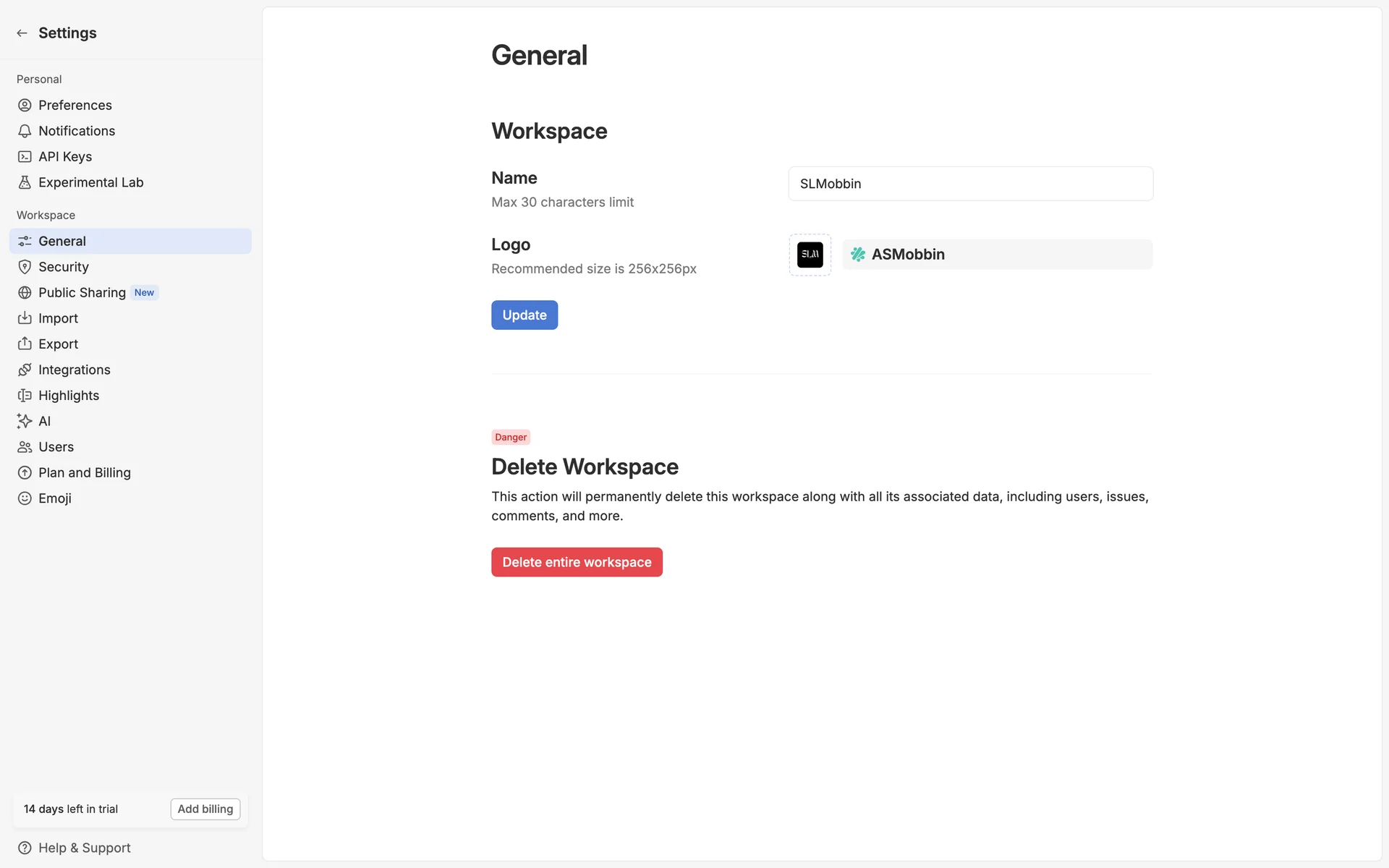Navigate to Plan and Billing

tap(84, 473)
